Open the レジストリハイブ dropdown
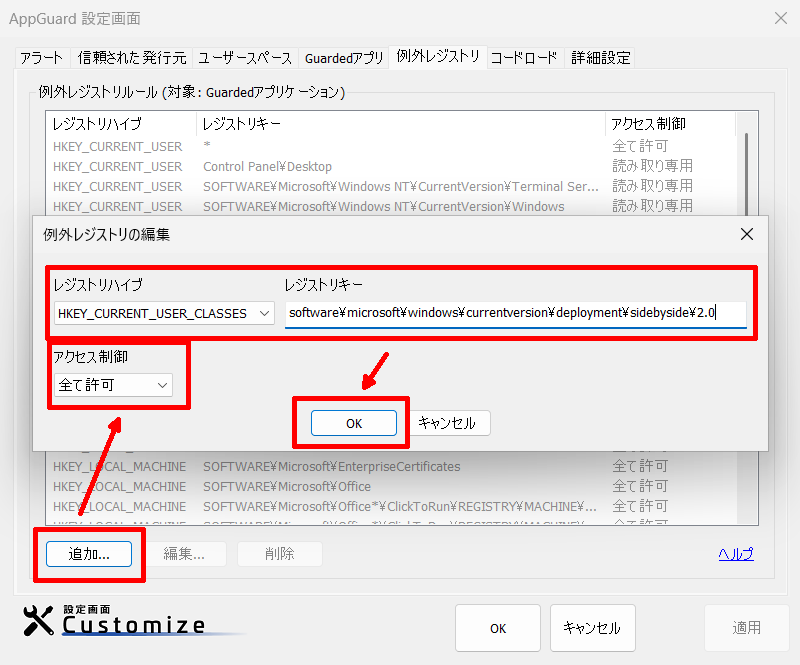This screenshot has width=800, height=665. [x=165, y=314]
